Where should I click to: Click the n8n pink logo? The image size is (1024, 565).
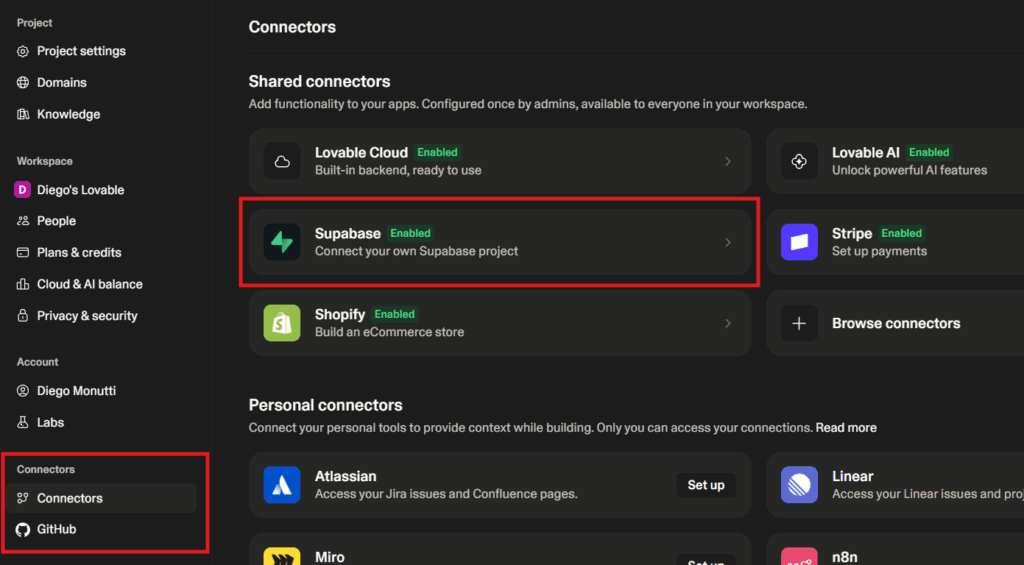(799, 557)
